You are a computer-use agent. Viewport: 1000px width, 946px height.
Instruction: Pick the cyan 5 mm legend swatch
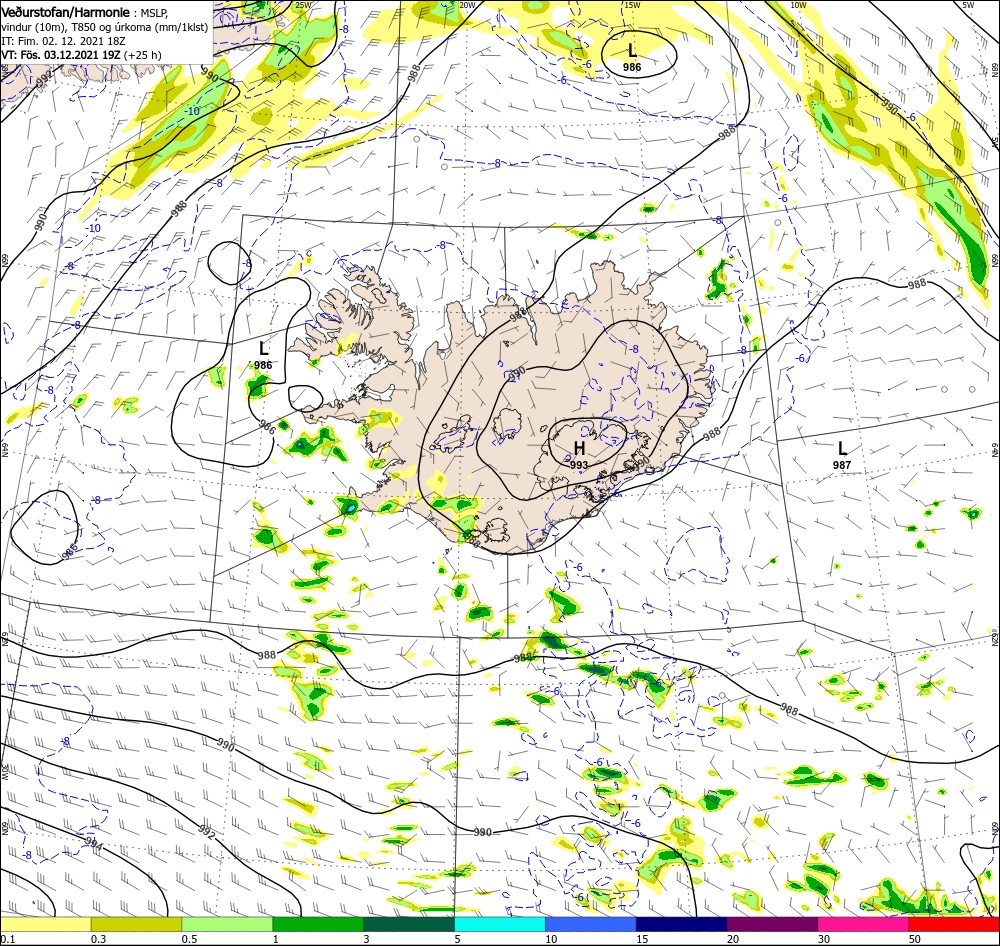point(500,924)
